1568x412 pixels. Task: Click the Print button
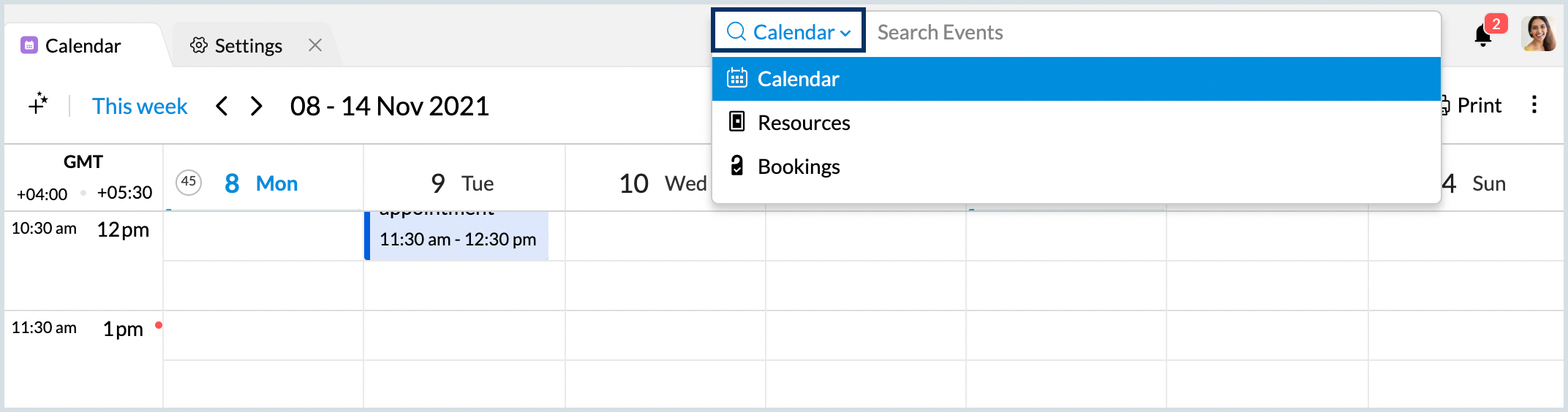pos(1473,105)
